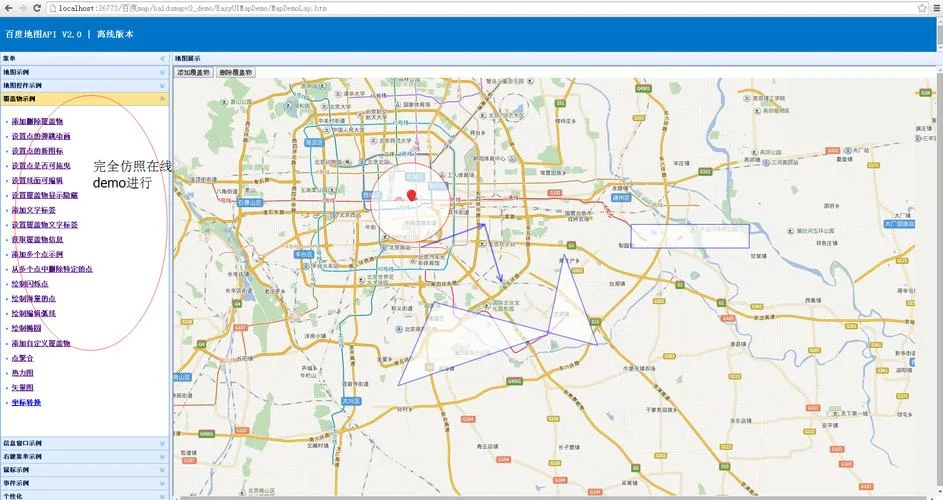Click the 海淀区 district label on map
This screenshot has width=943, height=500.
coord(314,143)
